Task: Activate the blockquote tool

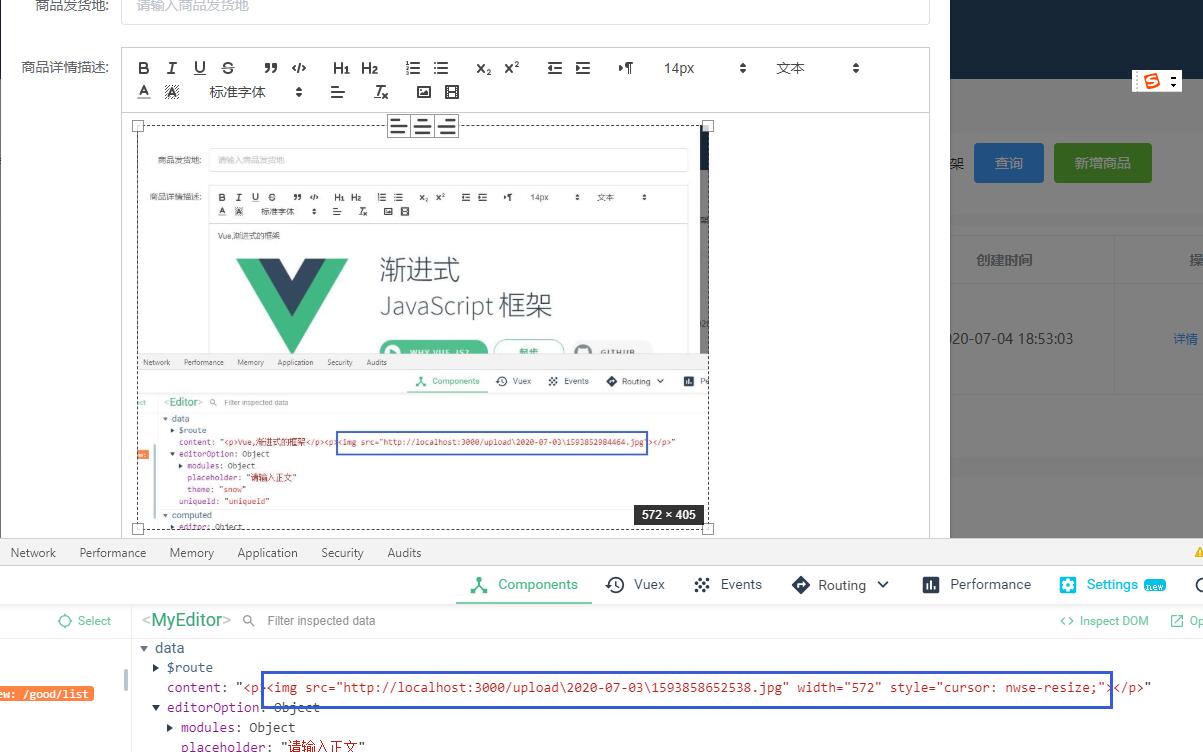Action: [x=270, y=68]
